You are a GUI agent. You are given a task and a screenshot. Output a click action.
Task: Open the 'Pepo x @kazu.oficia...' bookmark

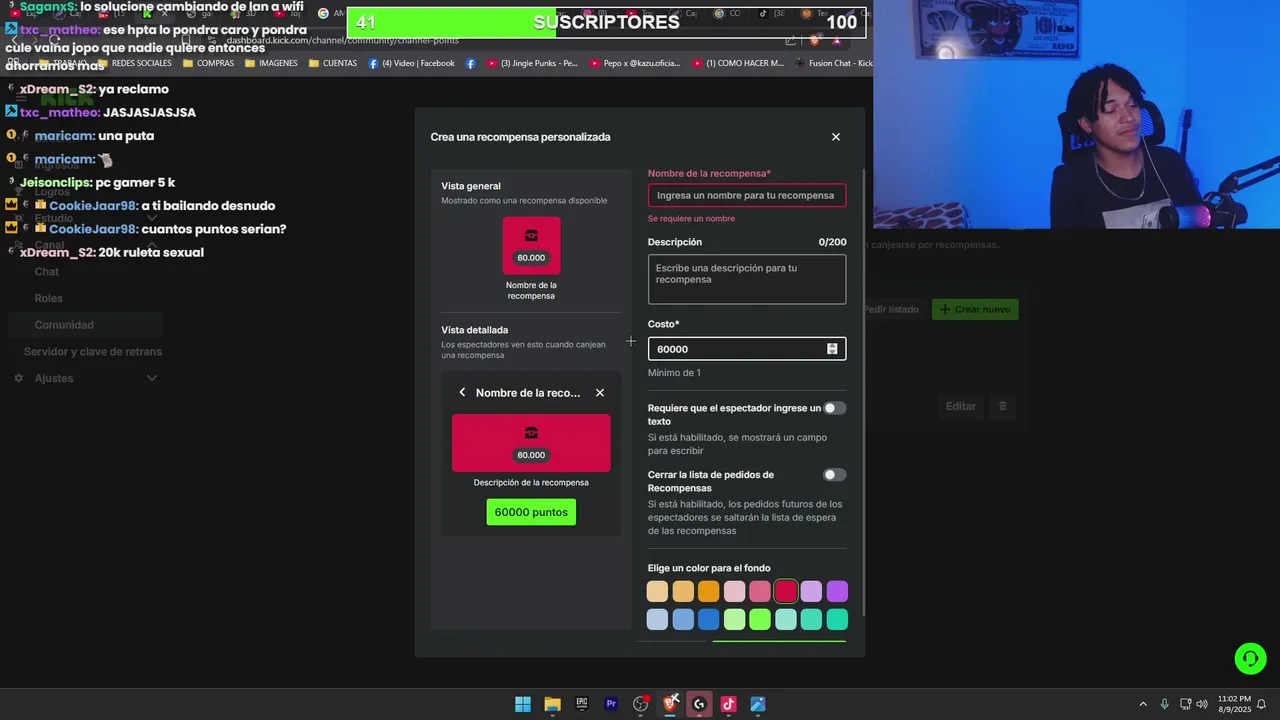(x=634, y=63)
